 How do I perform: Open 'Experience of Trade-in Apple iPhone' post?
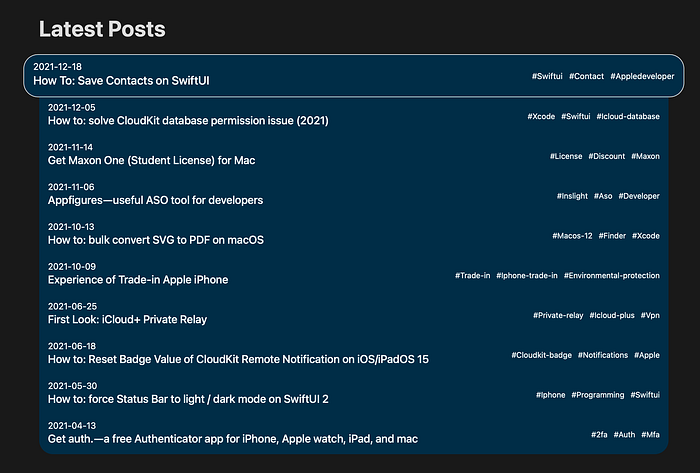[138, 280]
